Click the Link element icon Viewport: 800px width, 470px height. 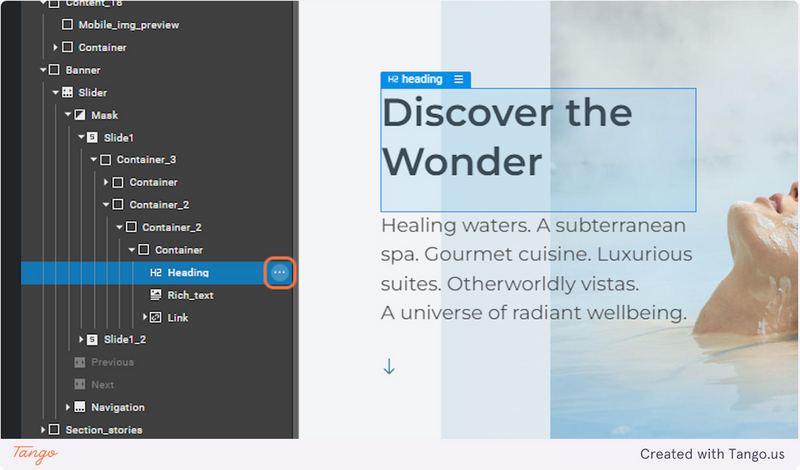point(156,317)
